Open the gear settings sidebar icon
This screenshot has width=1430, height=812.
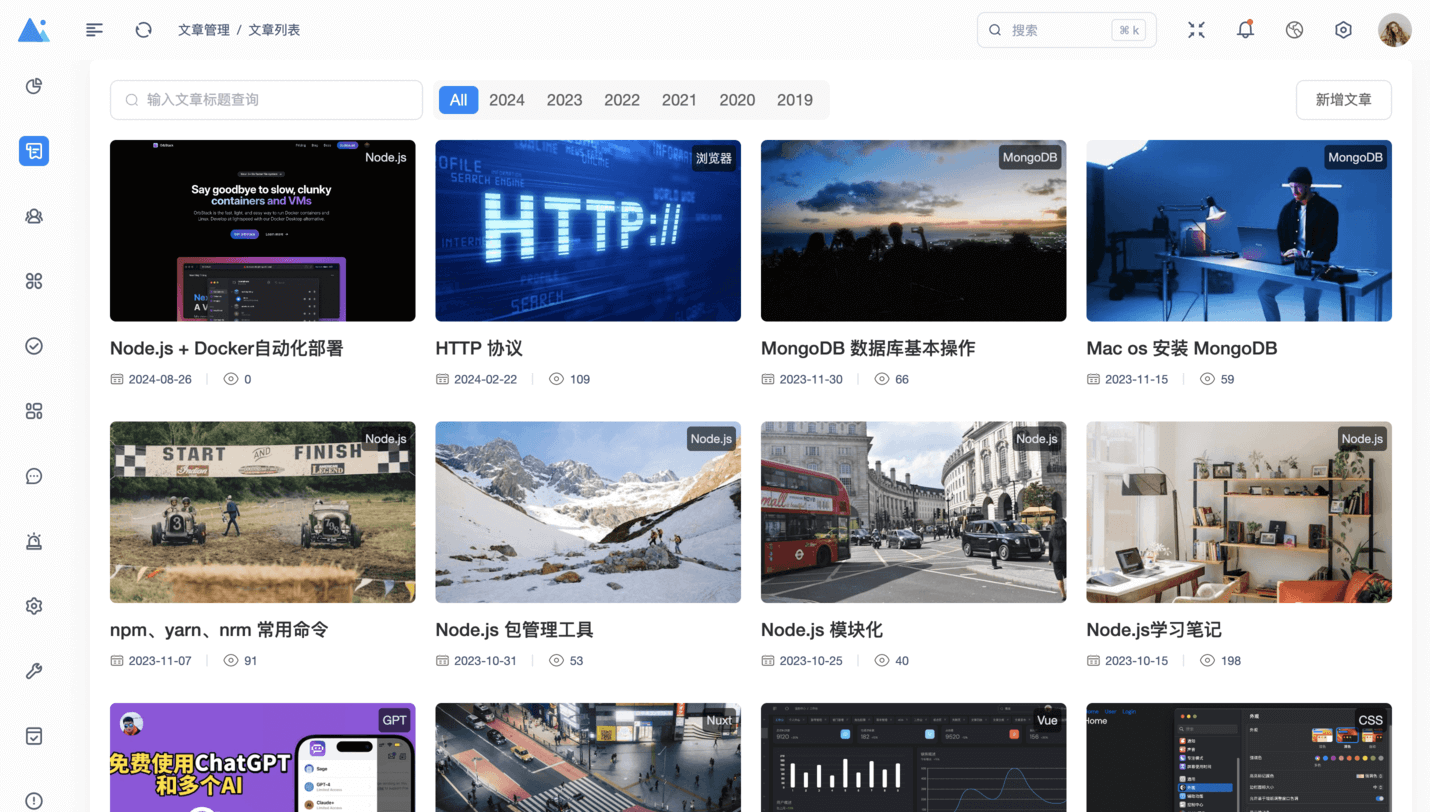coord(34,606)
